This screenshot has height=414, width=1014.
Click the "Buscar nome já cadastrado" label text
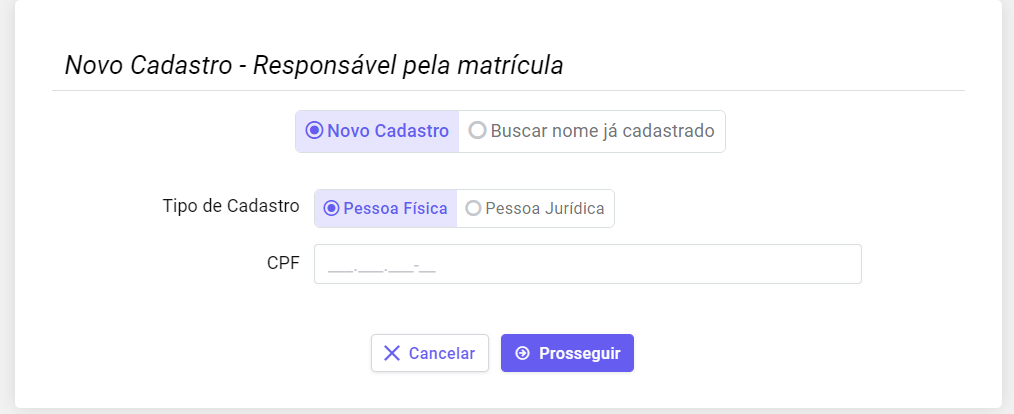(602, 131)
